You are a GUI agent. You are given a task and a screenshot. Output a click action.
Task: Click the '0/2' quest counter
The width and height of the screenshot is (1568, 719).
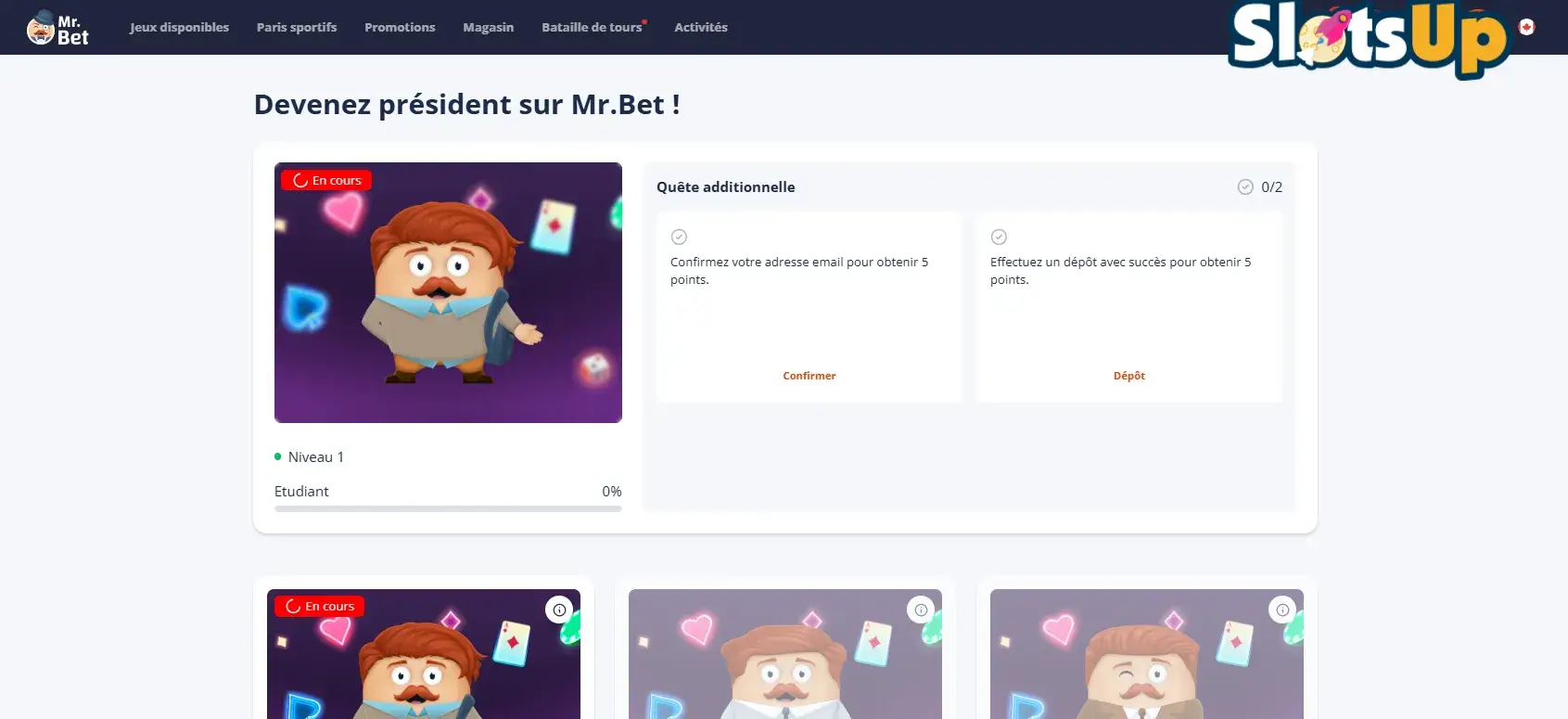pyautogui.click(x=1272, y=186)
